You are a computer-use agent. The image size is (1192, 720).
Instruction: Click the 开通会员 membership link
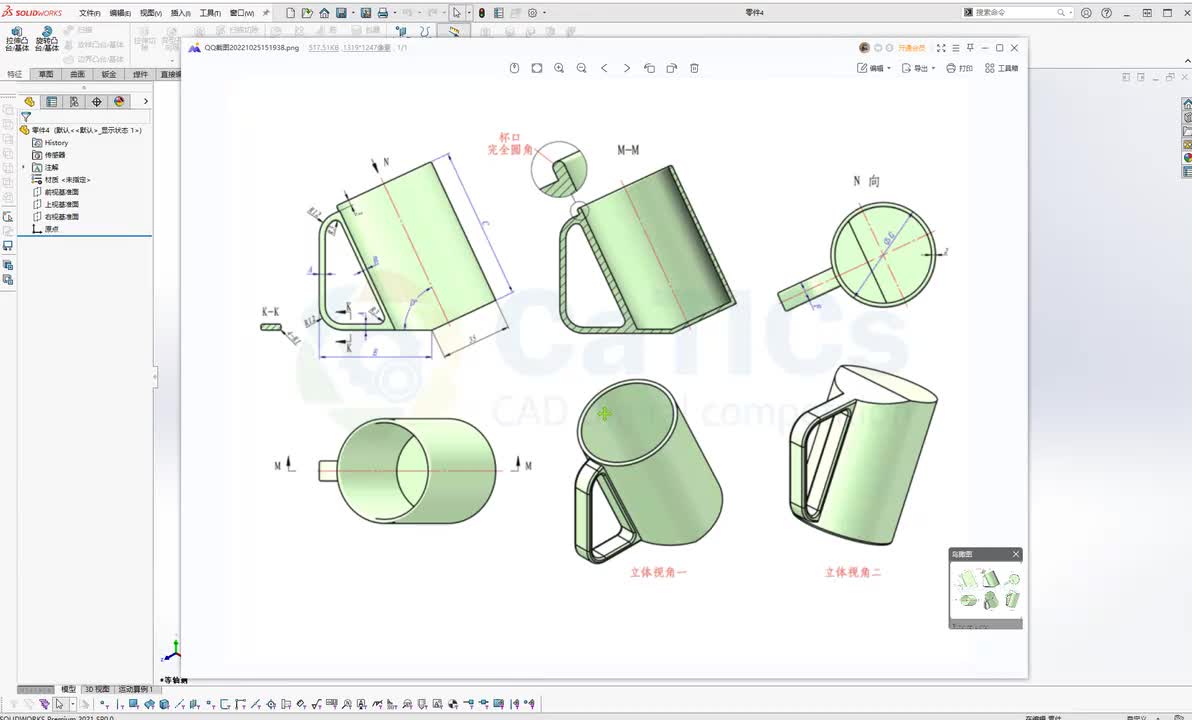tap(912, 48)
